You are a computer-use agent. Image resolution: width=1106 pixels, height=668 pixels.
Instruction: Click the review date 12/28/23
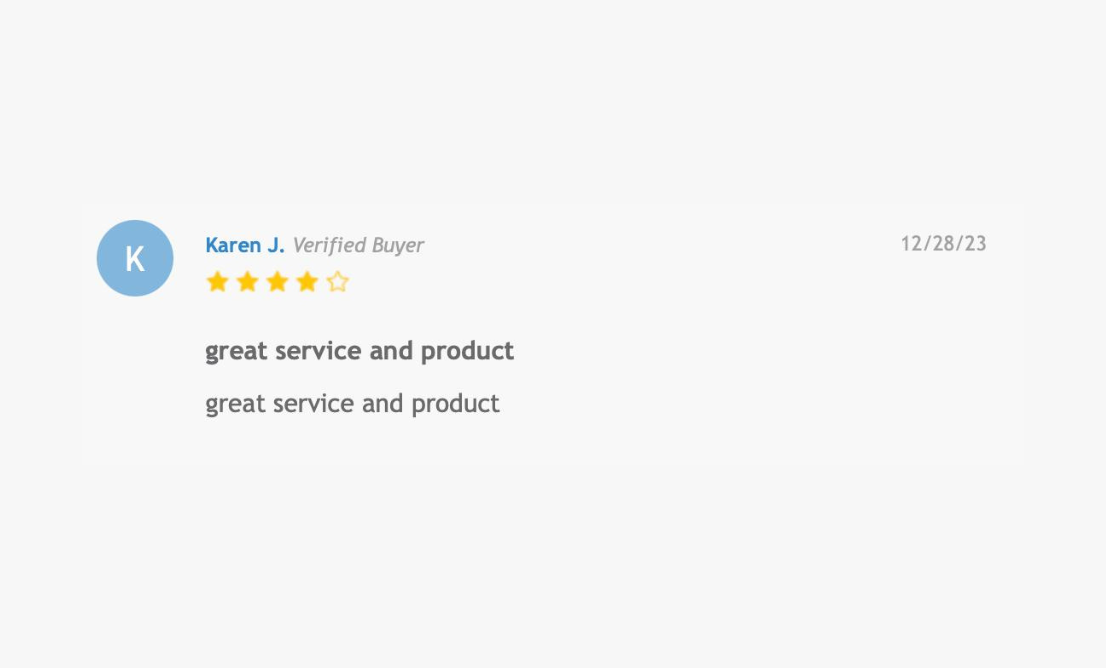943,244
